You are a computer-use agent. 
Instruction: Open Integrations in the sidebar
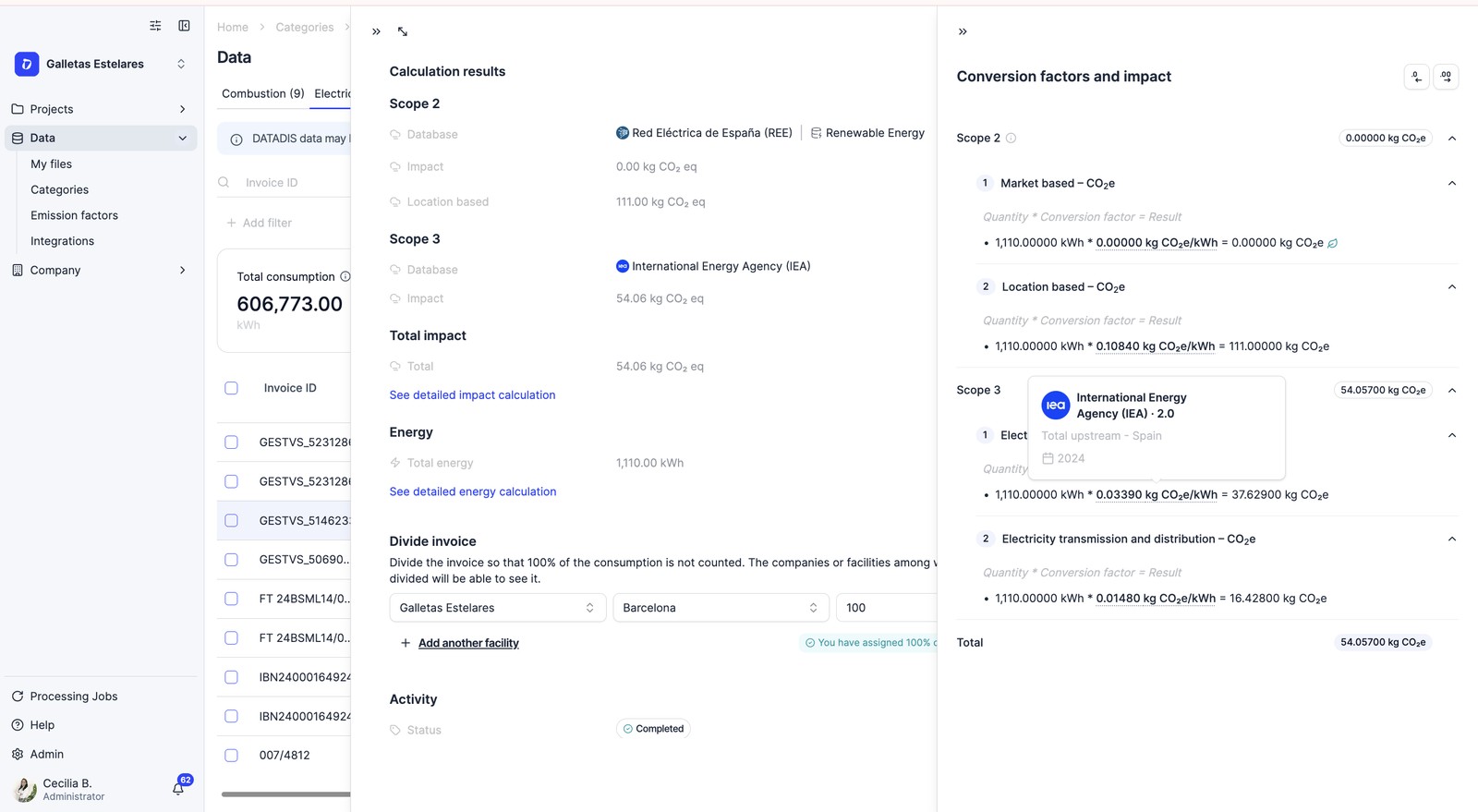pos(62,241)
